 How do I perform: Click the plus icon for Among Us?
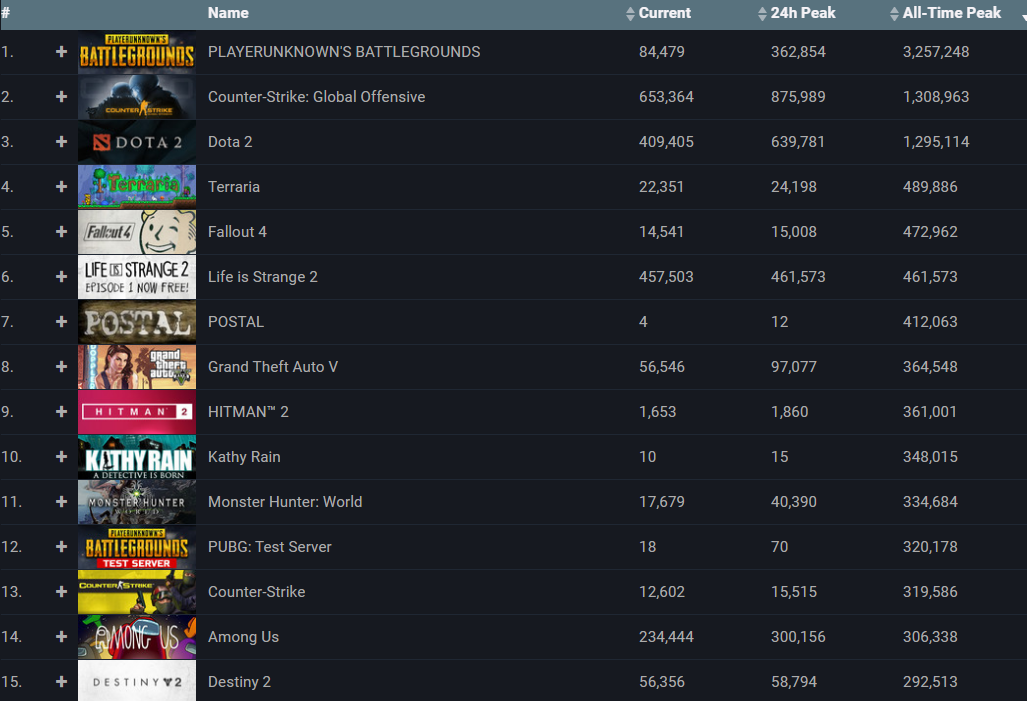[62, 637]
